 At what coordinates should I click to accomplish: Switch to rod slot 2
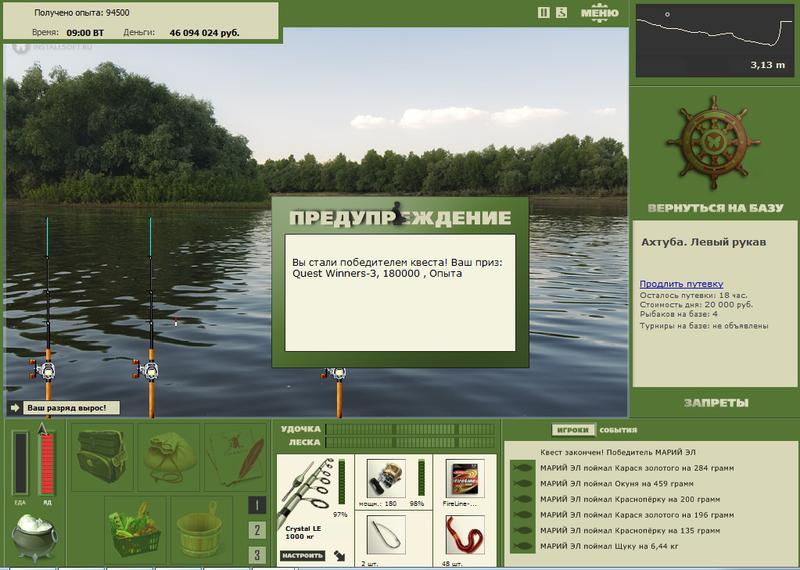point(257,530)
